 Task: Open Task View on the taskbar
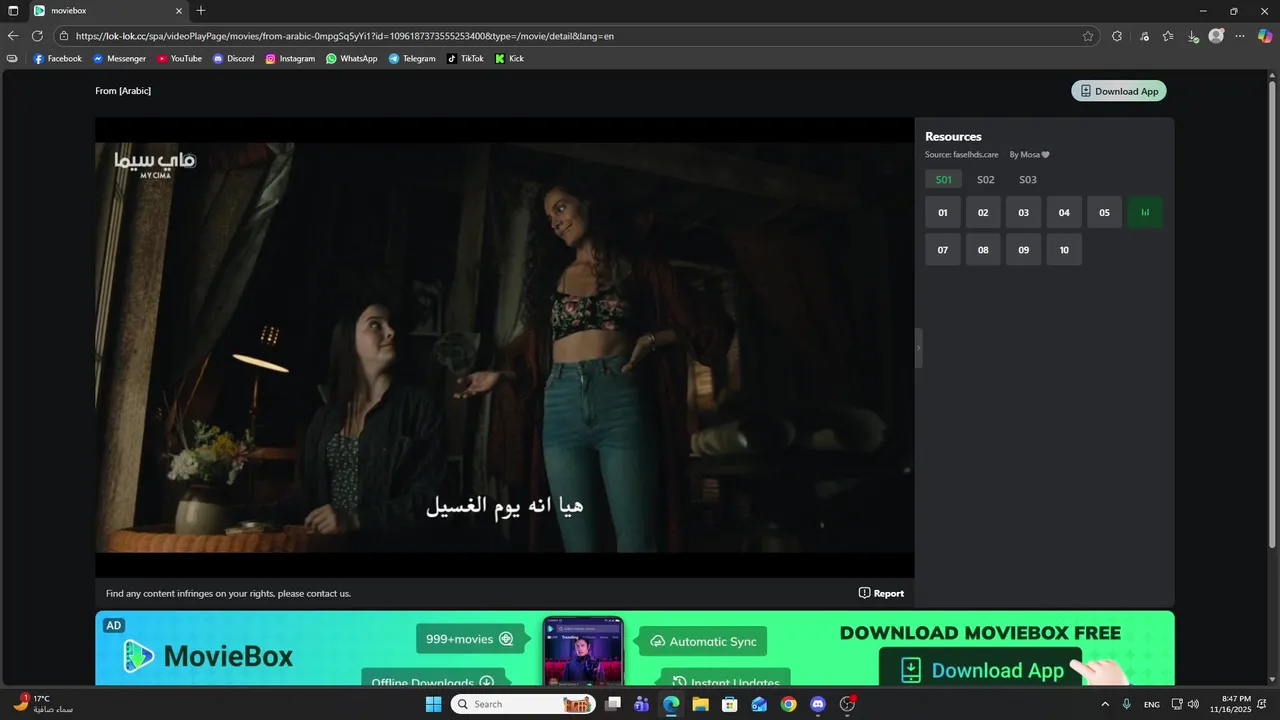[x=613, y=704]
